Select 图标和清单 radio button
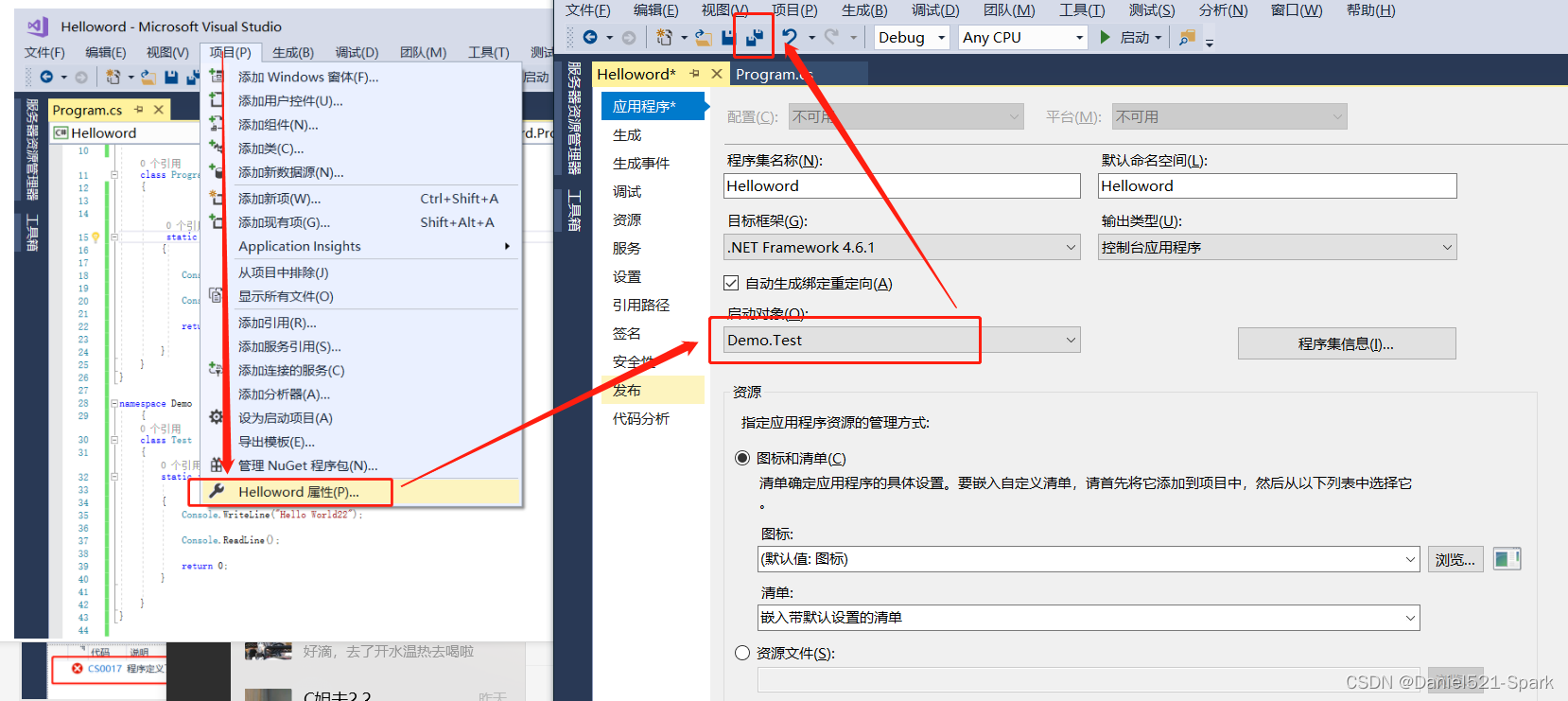The image size is (1568, 701). click(742, 458)
